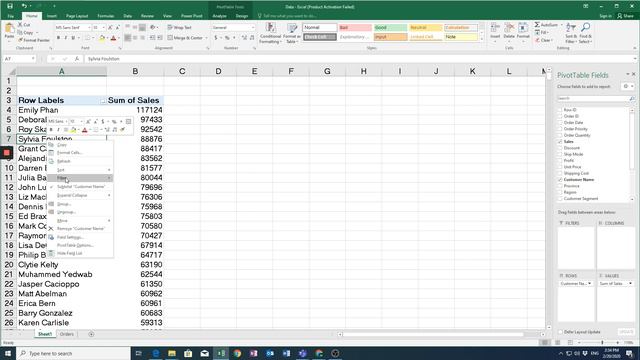The height and width of the screenshot is (360, 640).
Task: Click the taskbar search box
Action: click(x=73, y=353)
